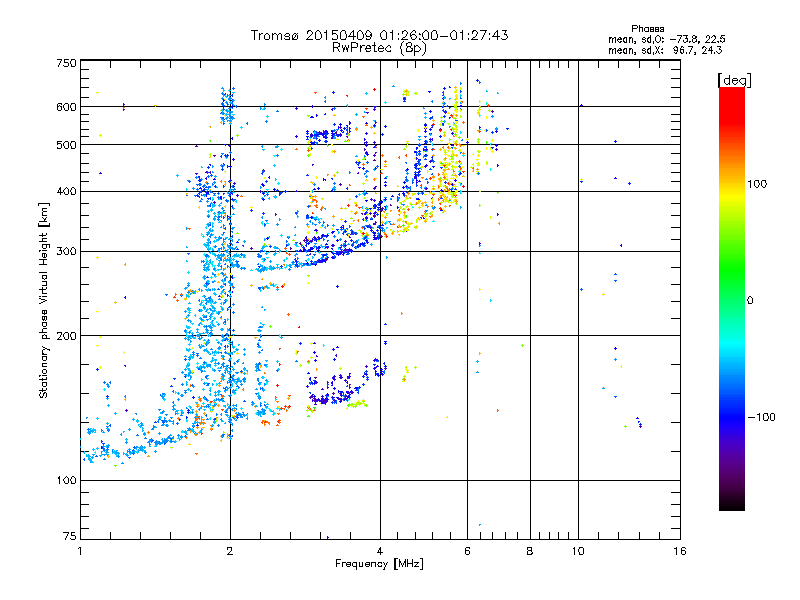
Task: Click the y-axis tick label '200'
Action: coord(66,336)
